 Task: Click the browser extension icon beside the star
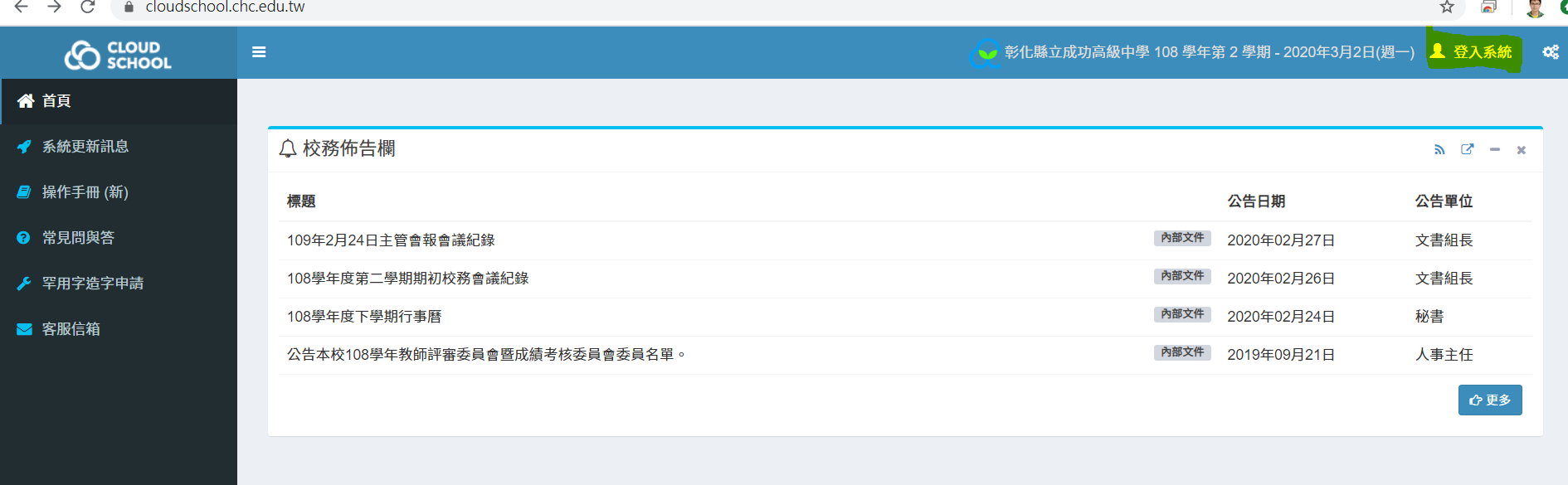point(1489,7)
